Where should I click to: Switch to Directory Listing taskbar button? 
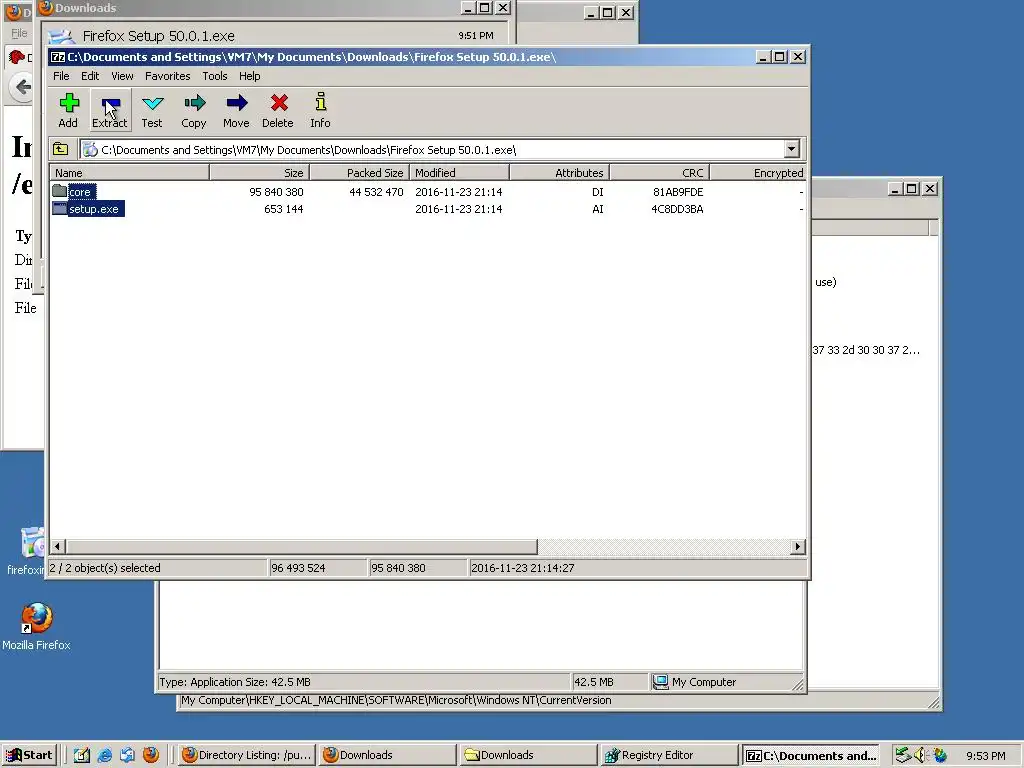248,755
